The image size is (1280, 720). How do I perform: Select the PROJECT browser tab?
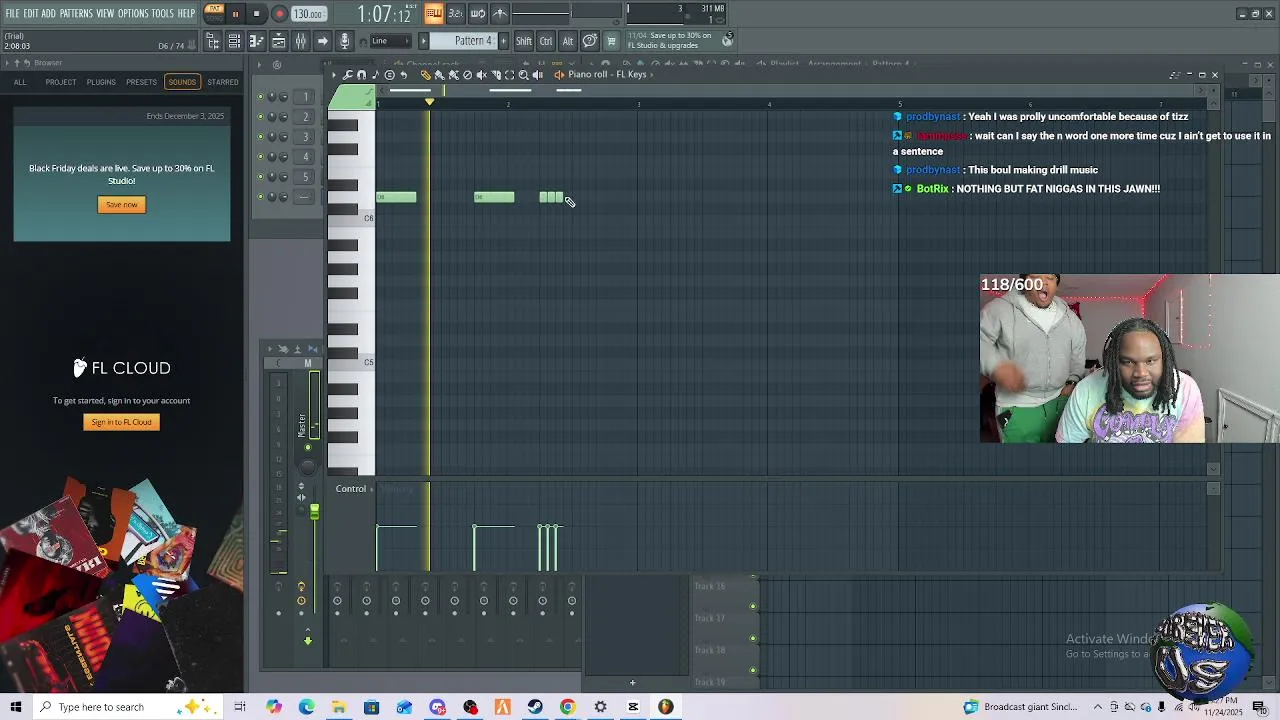click(x=60, y=82)
